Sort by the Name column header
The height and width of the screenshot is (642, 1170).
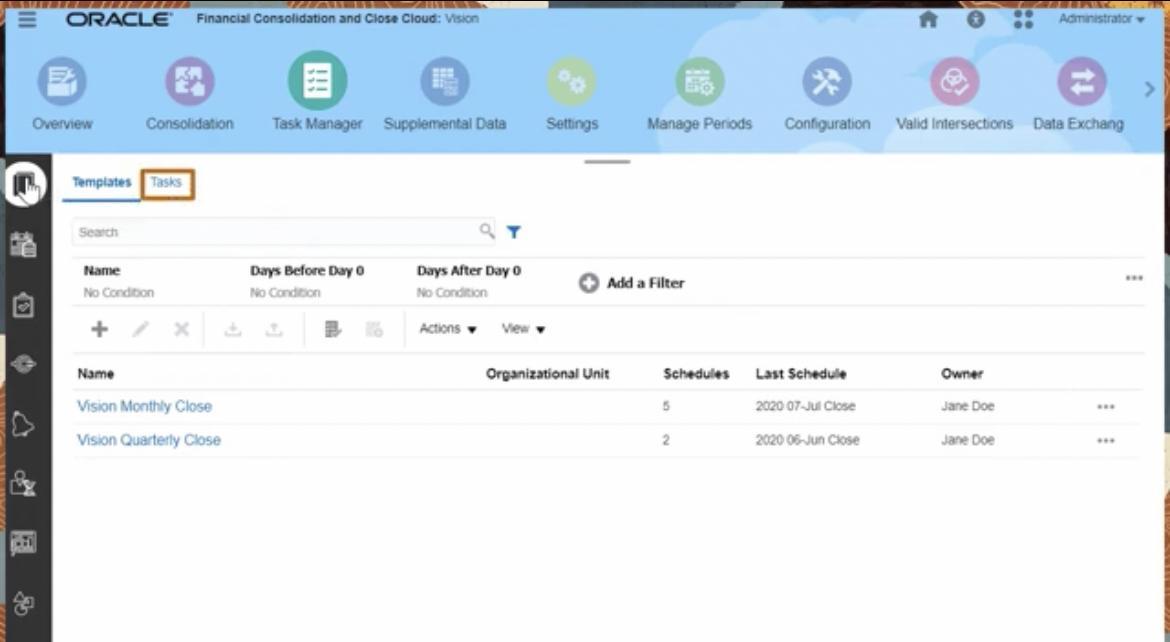click(96, 373)
